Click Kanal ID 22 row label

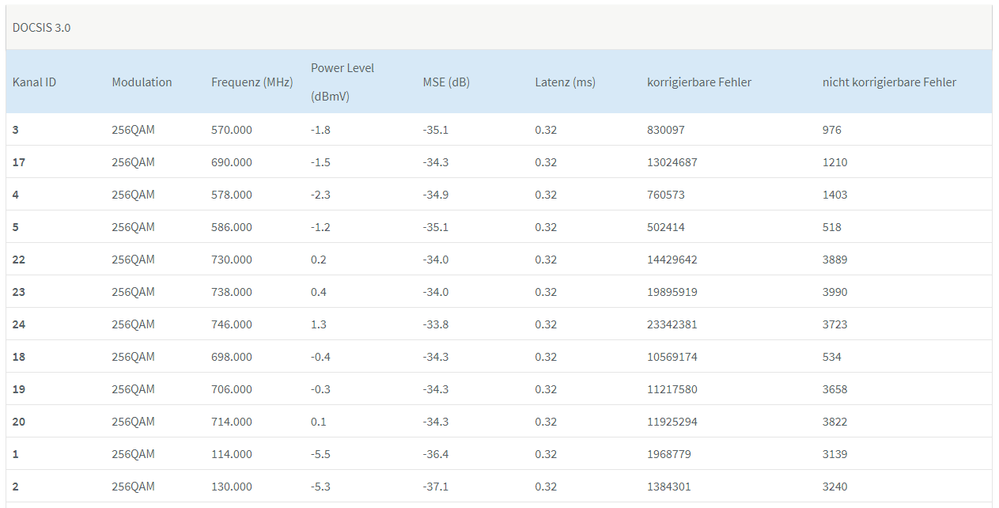pos(20,260)
